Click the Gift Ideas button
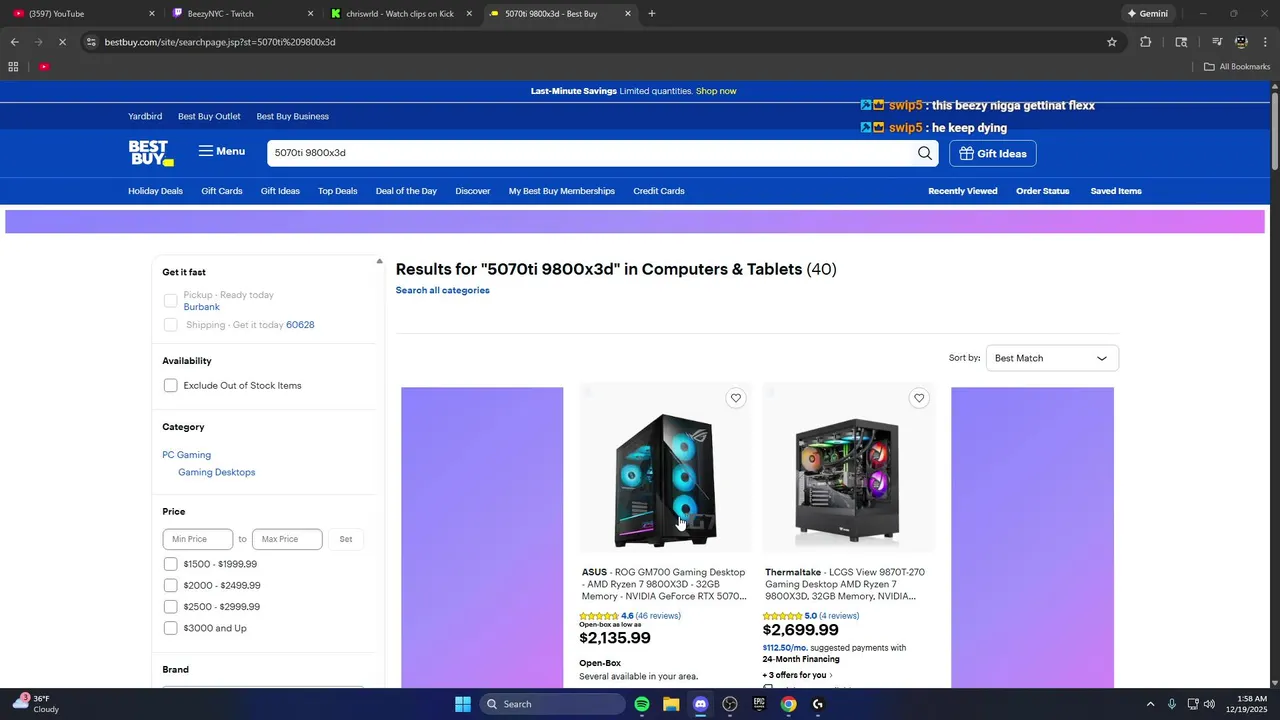 [x=993, y=153]
